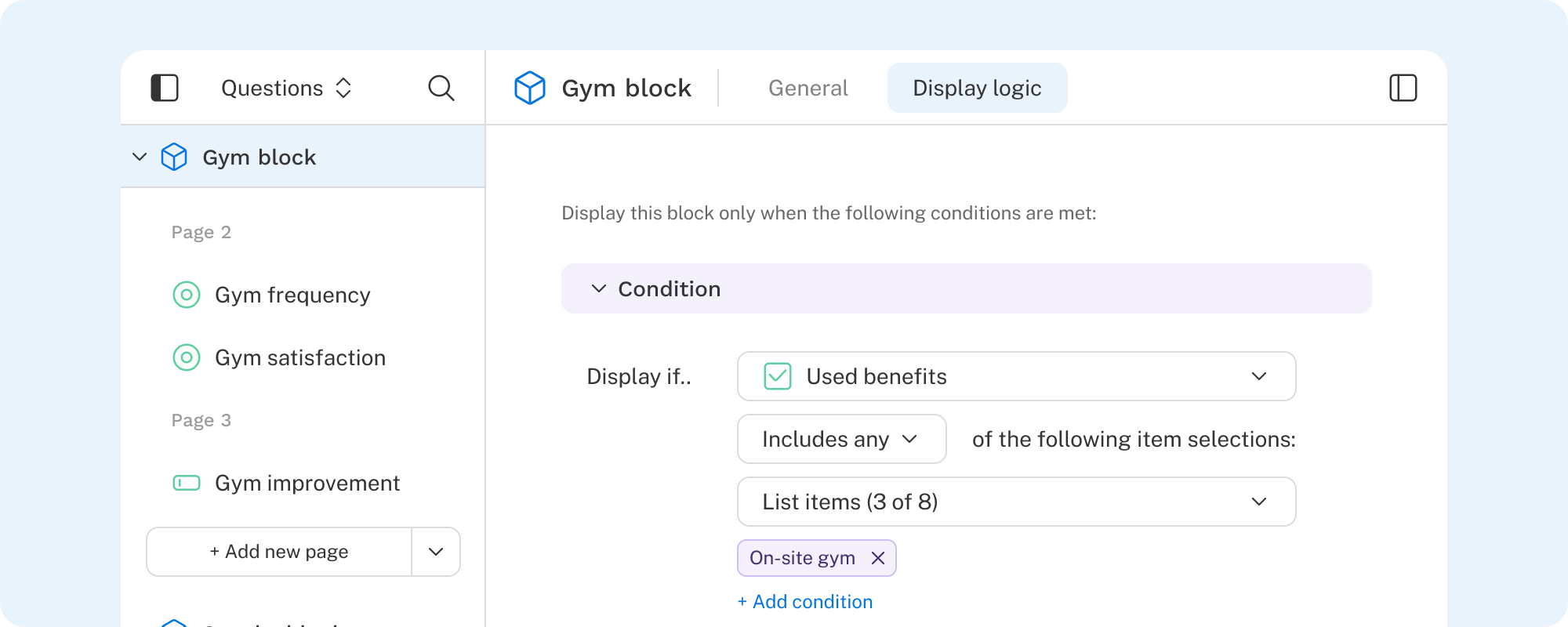The width and height of the screenshot is (1568, 627).
Task: Select the Gym frequency question icon
Action: pyautogui.click(x=186, y=295)
